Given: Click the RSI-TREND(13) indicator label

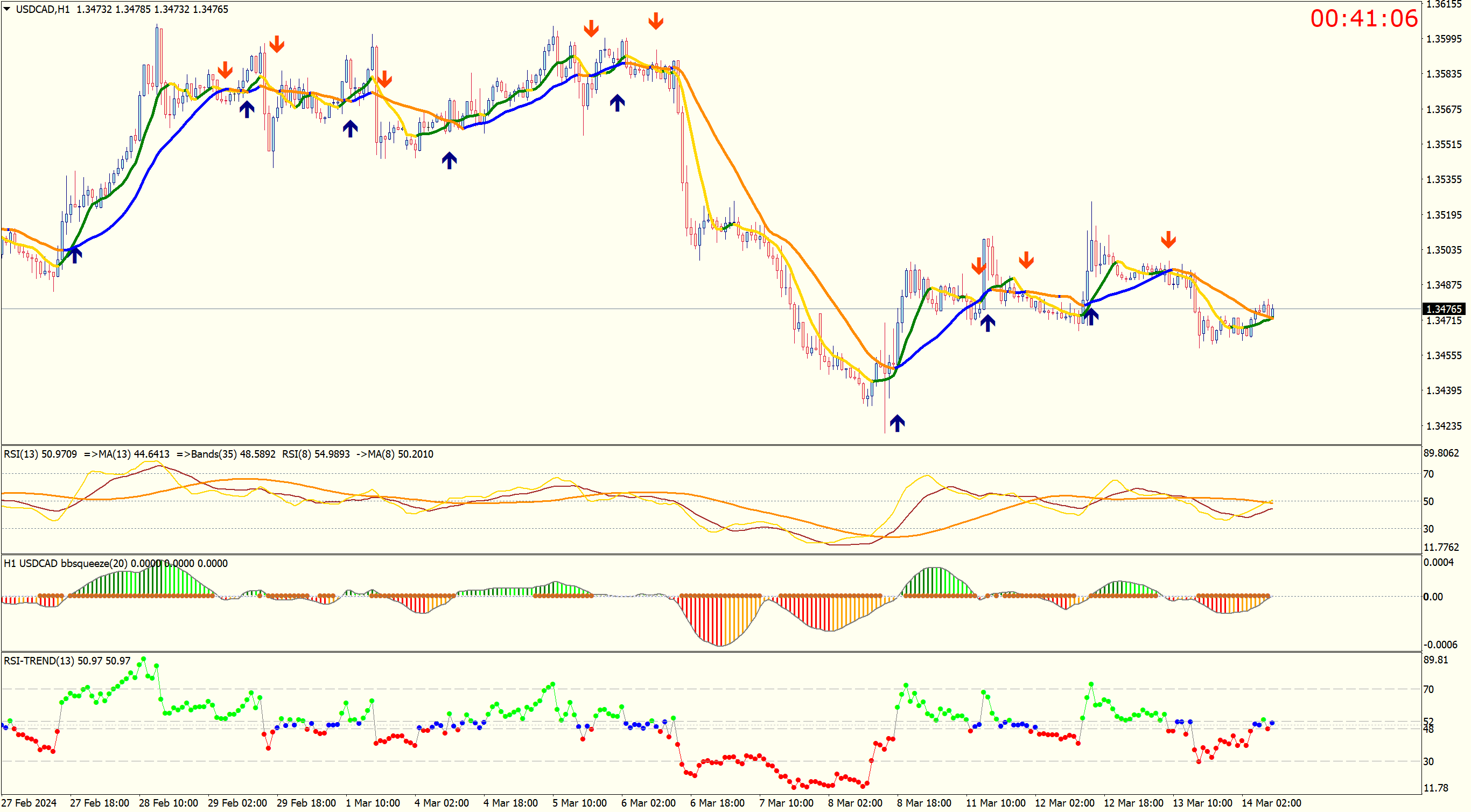Looking at the screenshot, I should tap(39, 661).
